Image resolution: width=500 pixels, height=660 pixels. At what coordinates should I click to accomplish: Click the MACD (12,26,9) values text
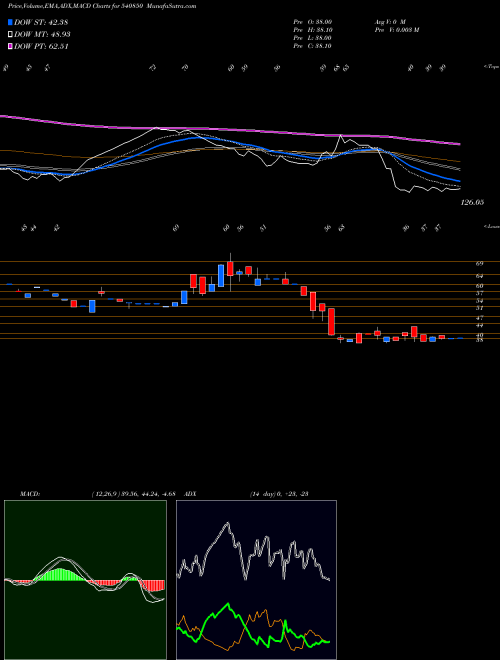133,494
